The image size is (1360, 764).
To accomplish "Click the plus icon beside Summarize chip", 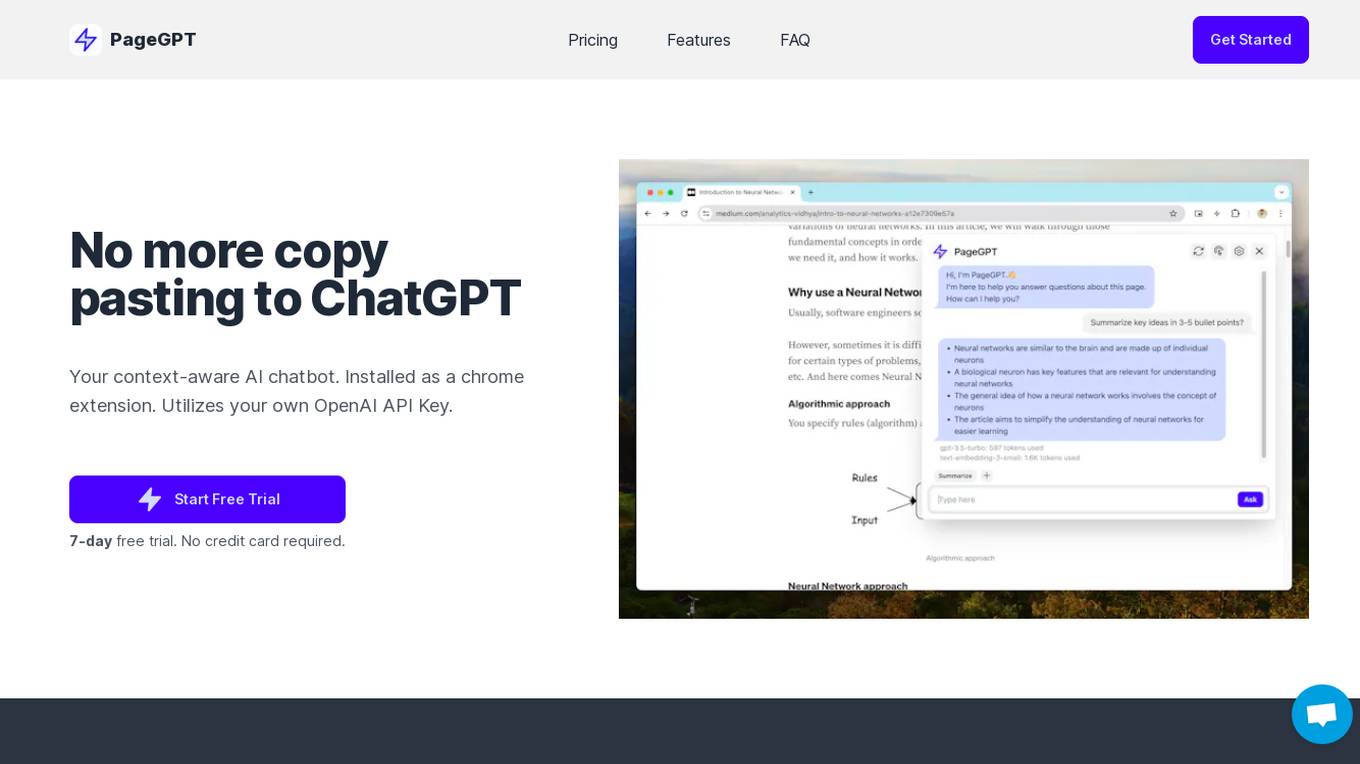I will tap(986, 476).
